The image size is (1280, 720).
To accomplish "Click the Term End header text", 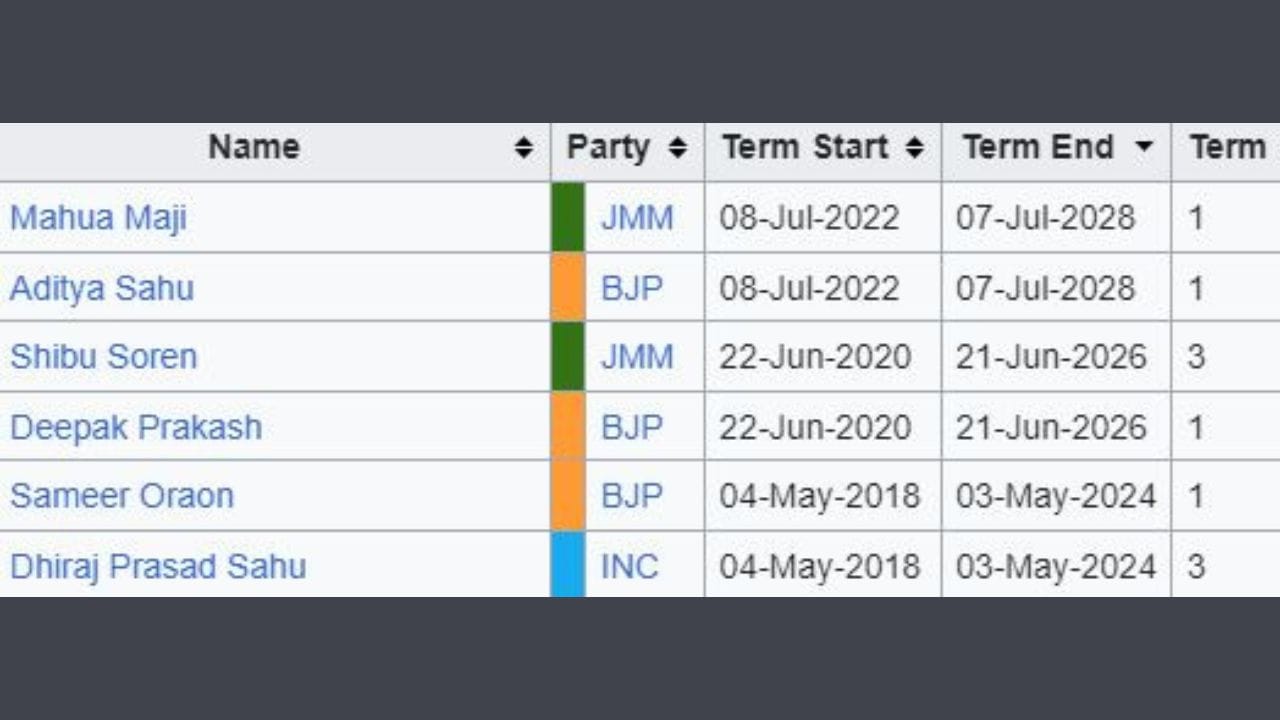I will pyautogui.click(x=1037, y=148).
